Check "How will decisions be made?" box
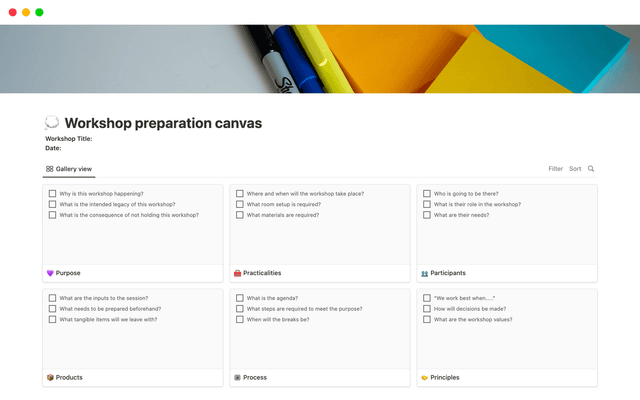Image resolution: width=640 pixels, height=400 pixels. click(426, 309)
